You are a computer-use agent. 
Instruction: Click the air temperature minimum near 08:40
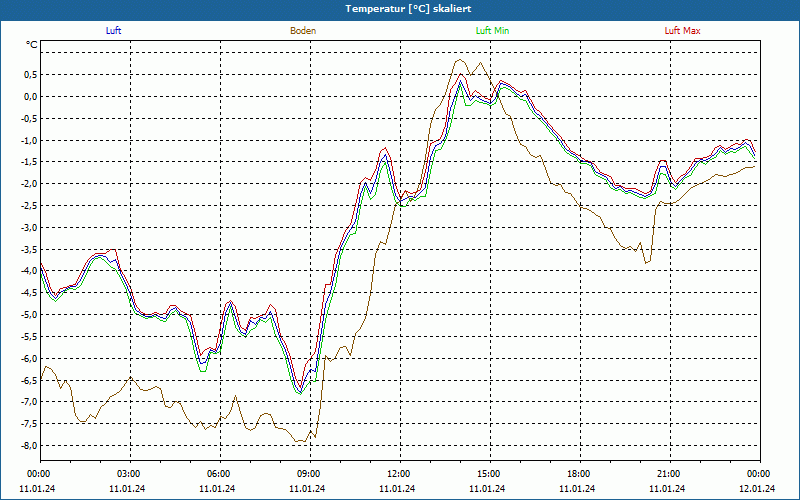pyautogui.click(x=300, y=392)
